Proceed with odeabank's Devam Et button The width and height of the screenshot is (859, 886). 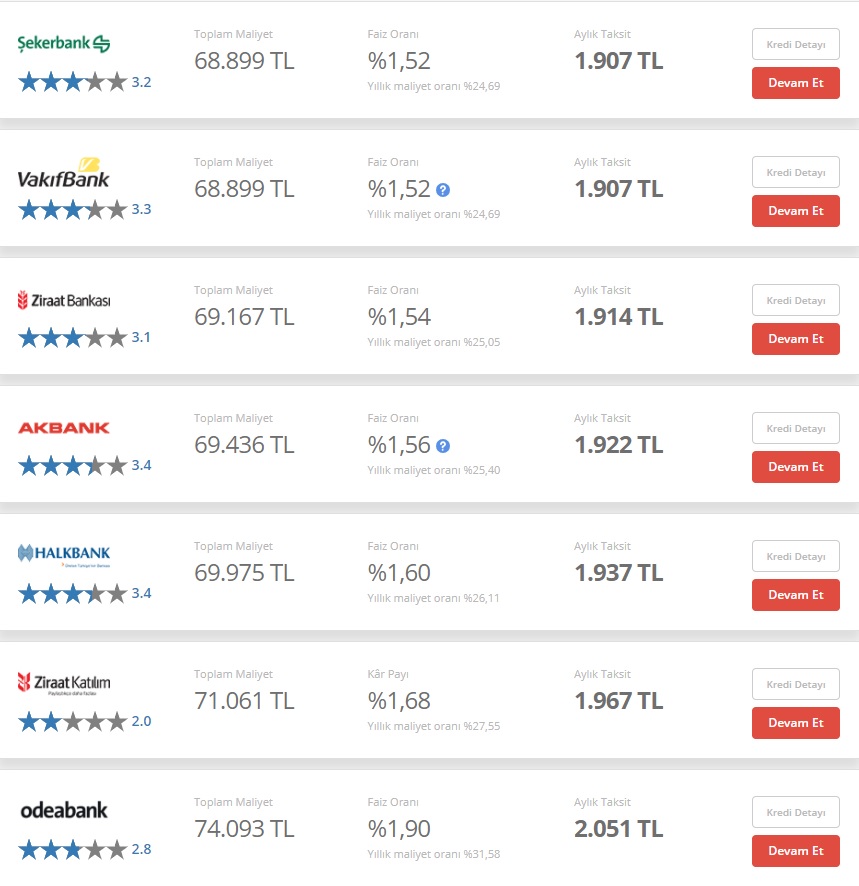click(796, 850)
